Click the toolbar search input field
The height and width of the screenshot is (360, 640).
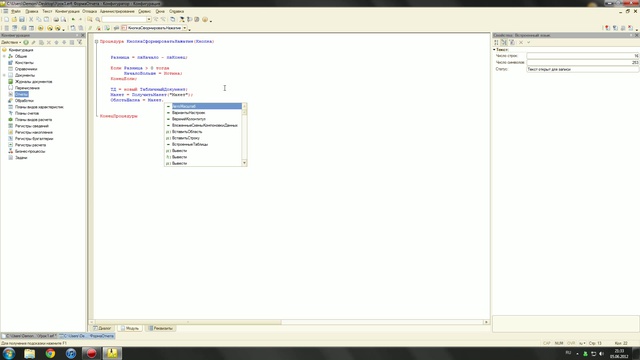[124, 19]
